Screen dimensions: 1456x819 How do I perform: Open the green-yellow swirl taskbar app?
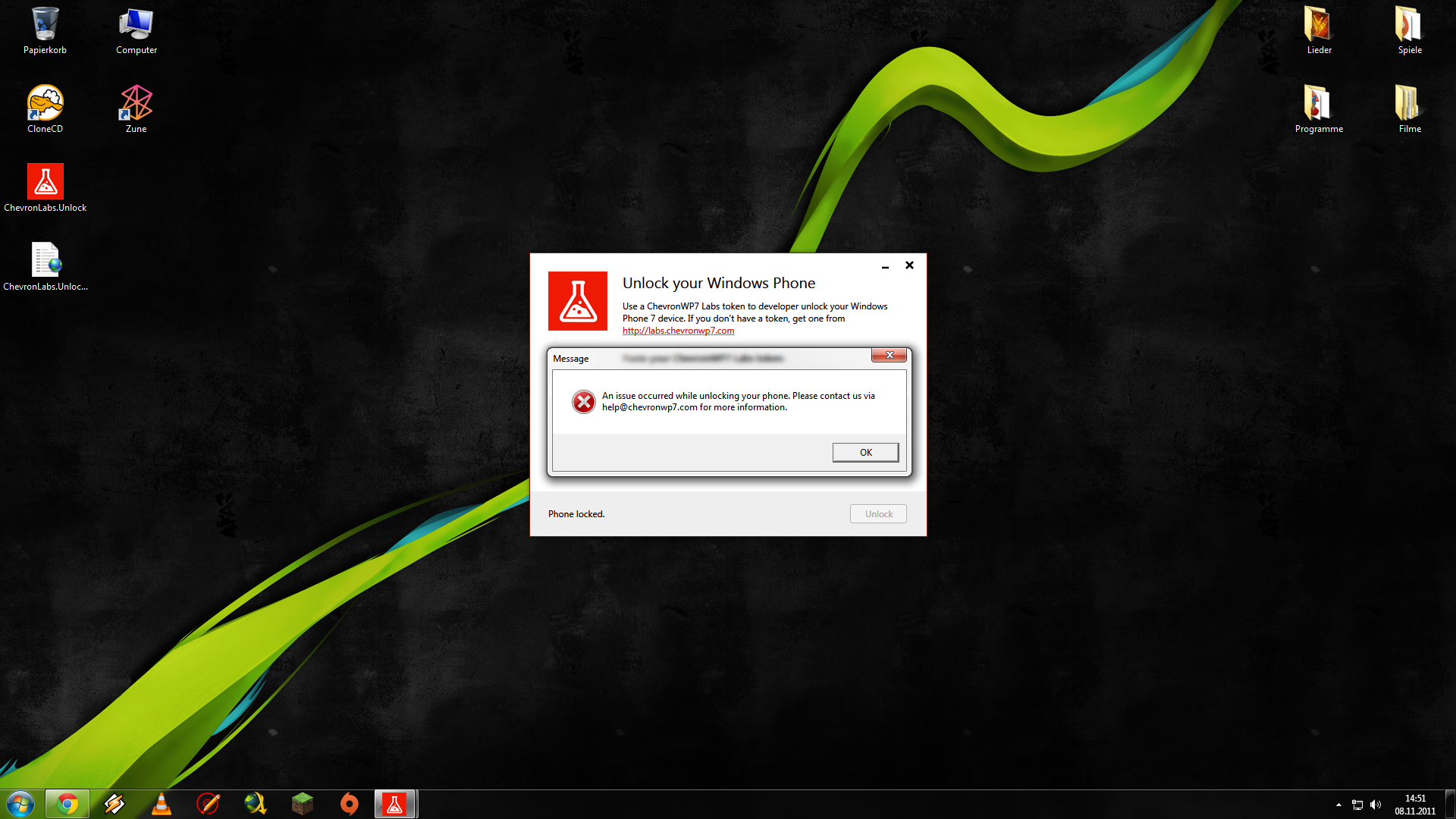256,804
